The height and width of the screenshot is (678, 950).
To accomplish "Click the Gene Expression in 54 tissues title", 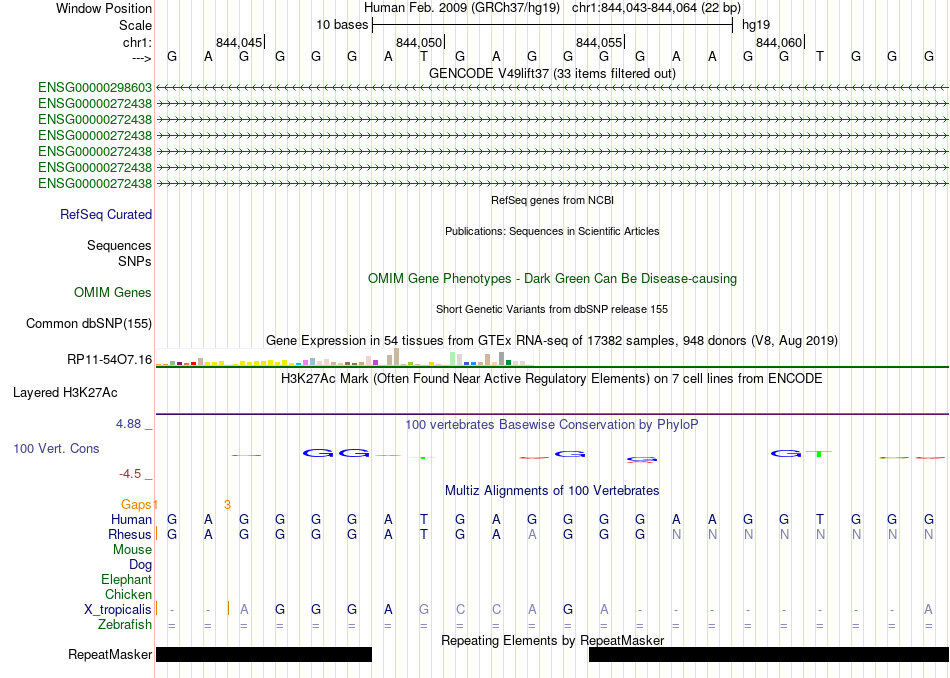I will tap(552, 341).
